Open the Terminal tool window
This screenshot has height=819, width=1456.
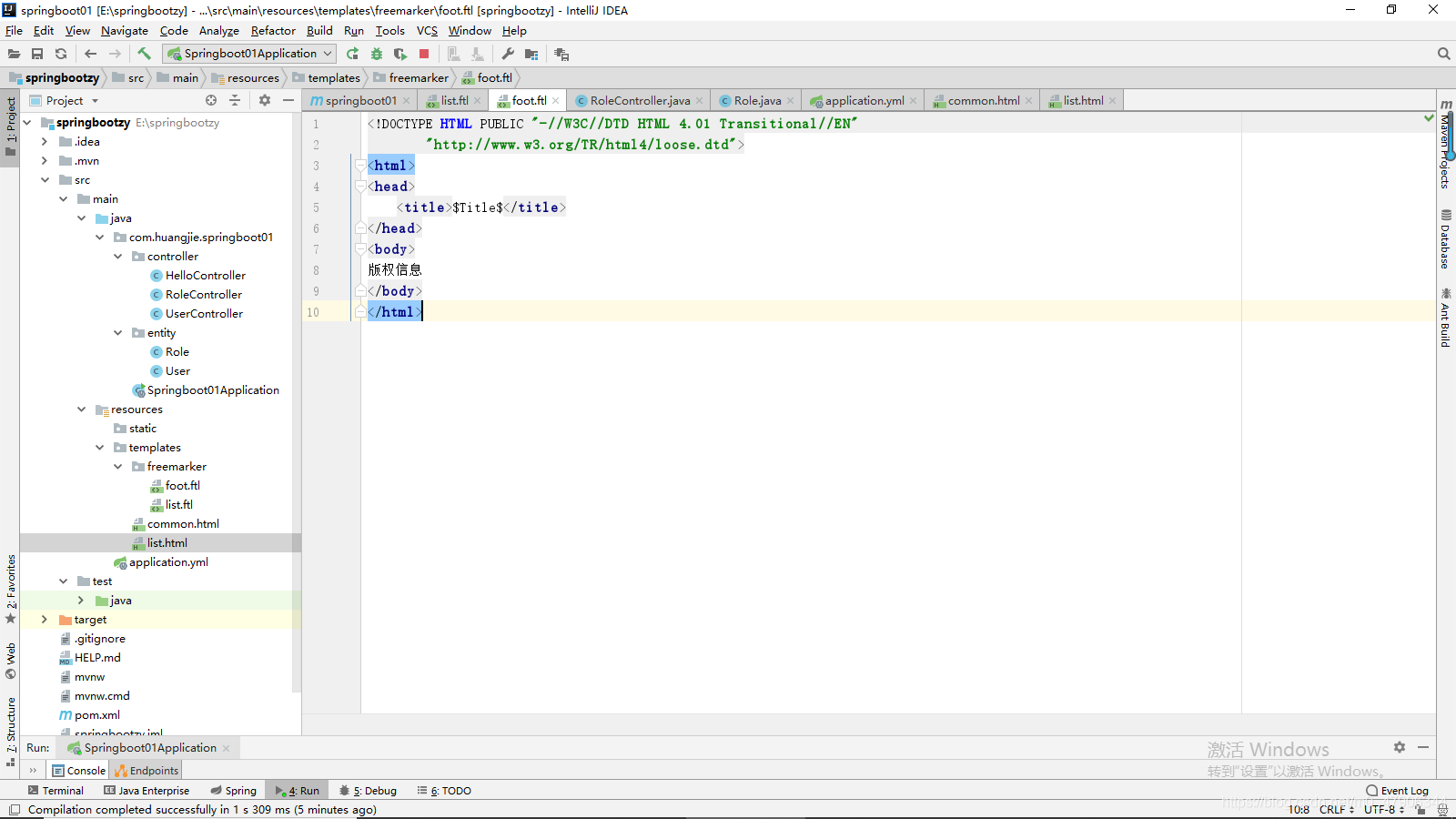point(56,790)
